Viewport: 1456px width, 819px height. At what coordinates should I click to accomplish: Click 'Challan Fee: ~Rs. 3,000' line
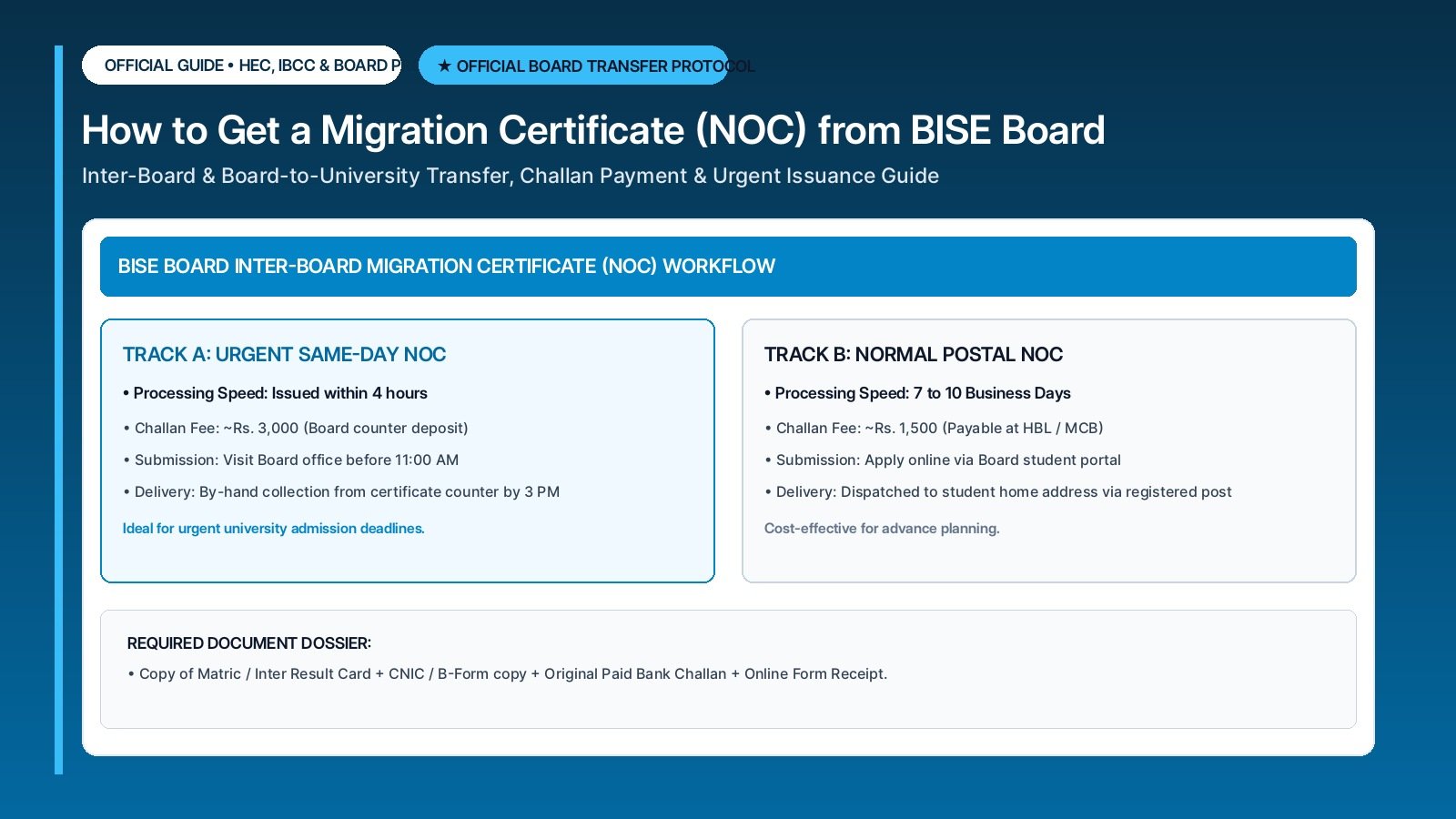coord(296,428)
